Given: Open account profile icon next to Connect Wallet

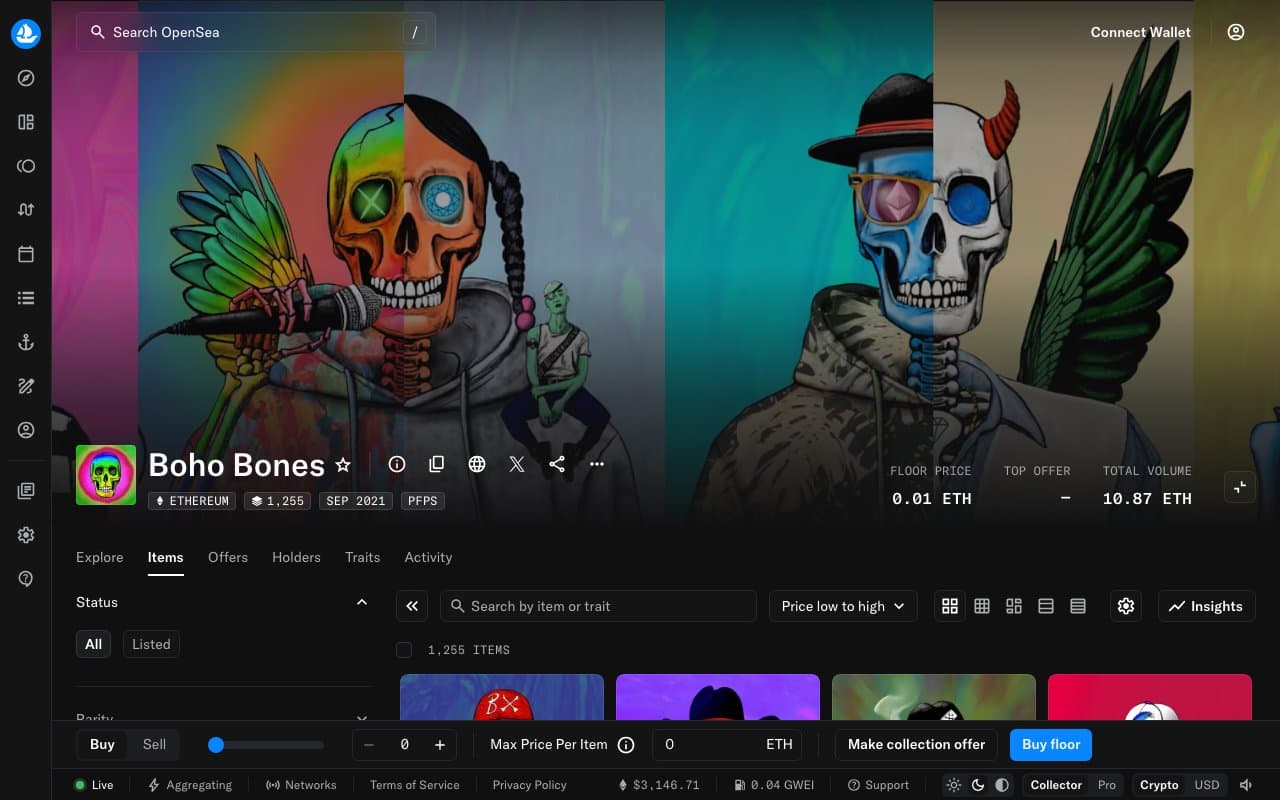Looking at the screenshot, I should click(1236, 32).
